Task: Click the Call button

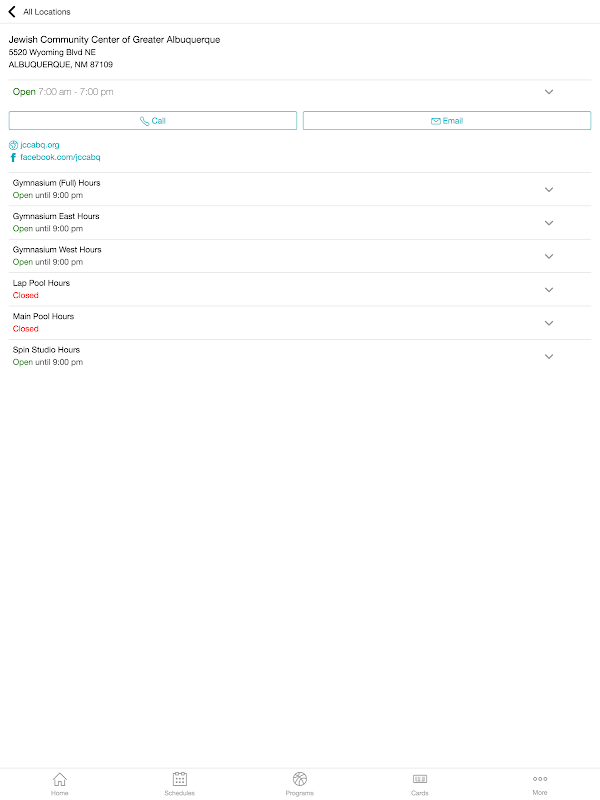Action: pos(153,121)
